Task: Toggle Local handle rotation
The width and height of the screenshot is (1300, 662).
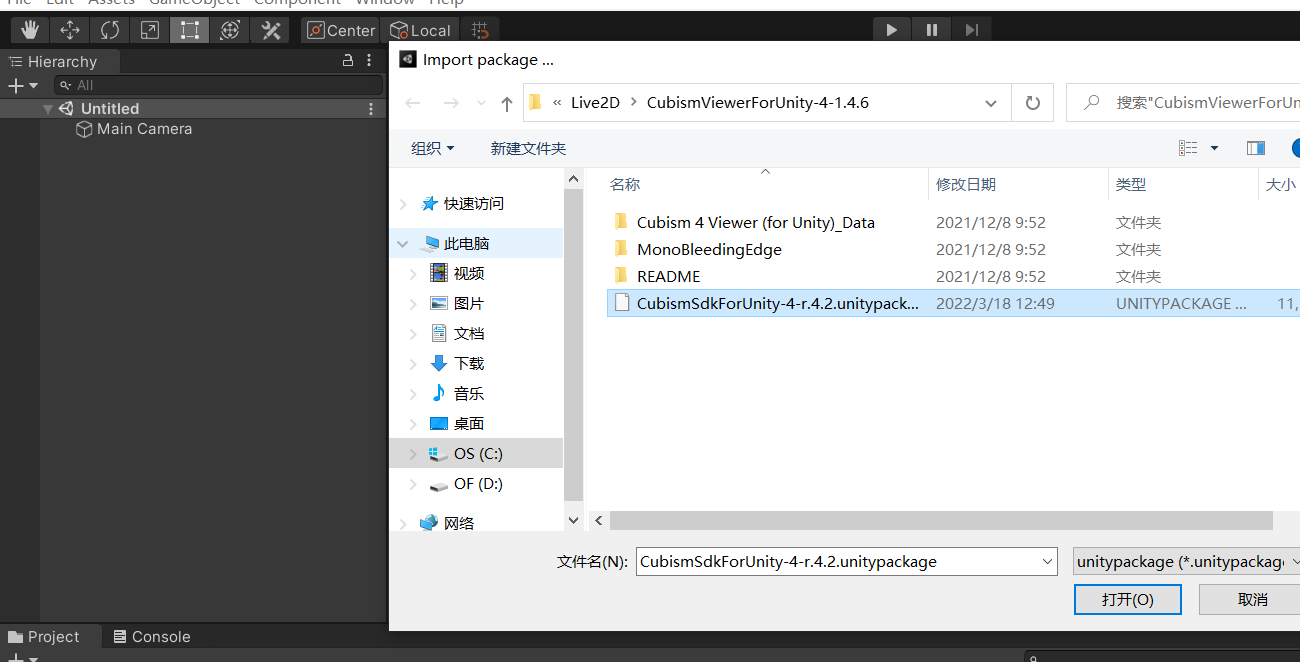Action: (420, 30)
